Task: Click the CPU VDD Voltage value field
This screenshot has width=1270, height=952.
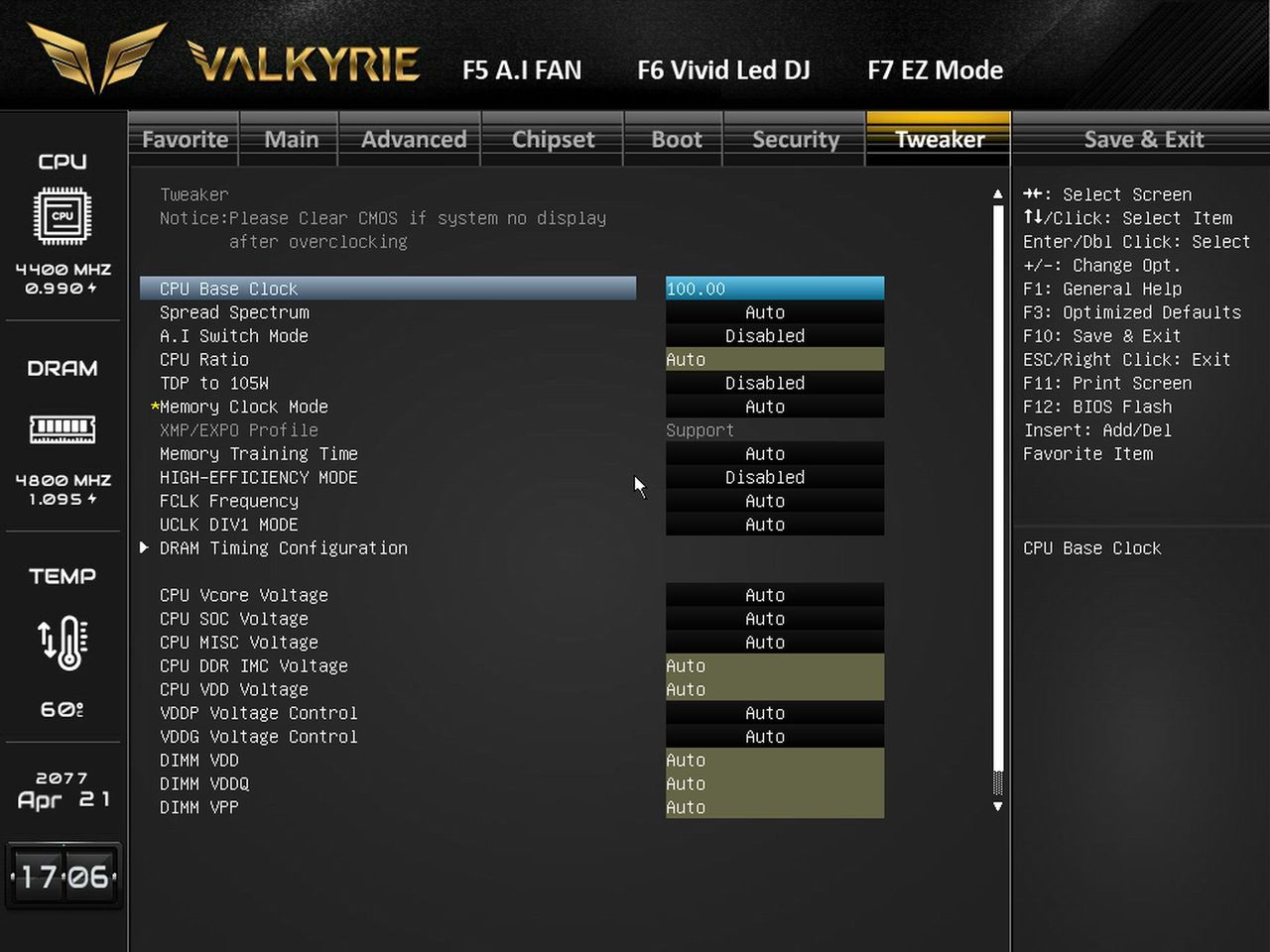Action: pyautogui.click(x=775, y=690)
